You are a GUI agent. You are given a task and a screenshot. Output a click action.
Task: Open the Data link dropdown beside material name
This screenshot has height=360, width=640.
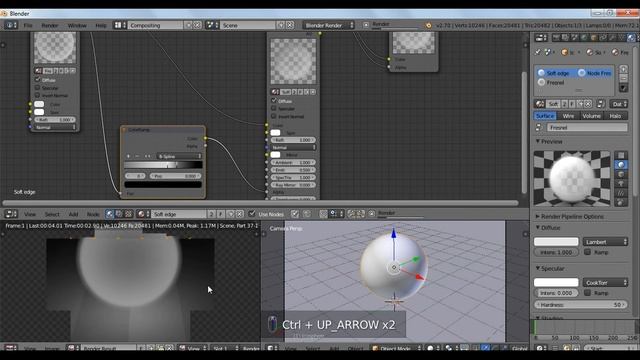coord(618,104)
